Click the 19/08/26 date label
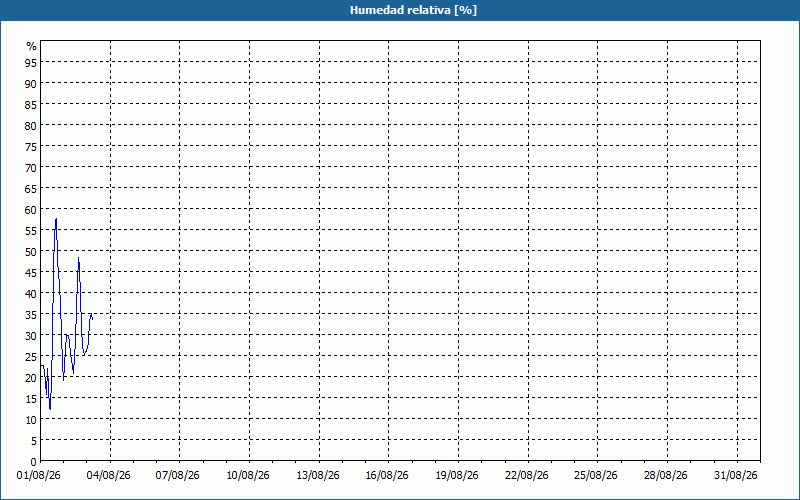This screenshot has height=500, width=800. (457, 476)
